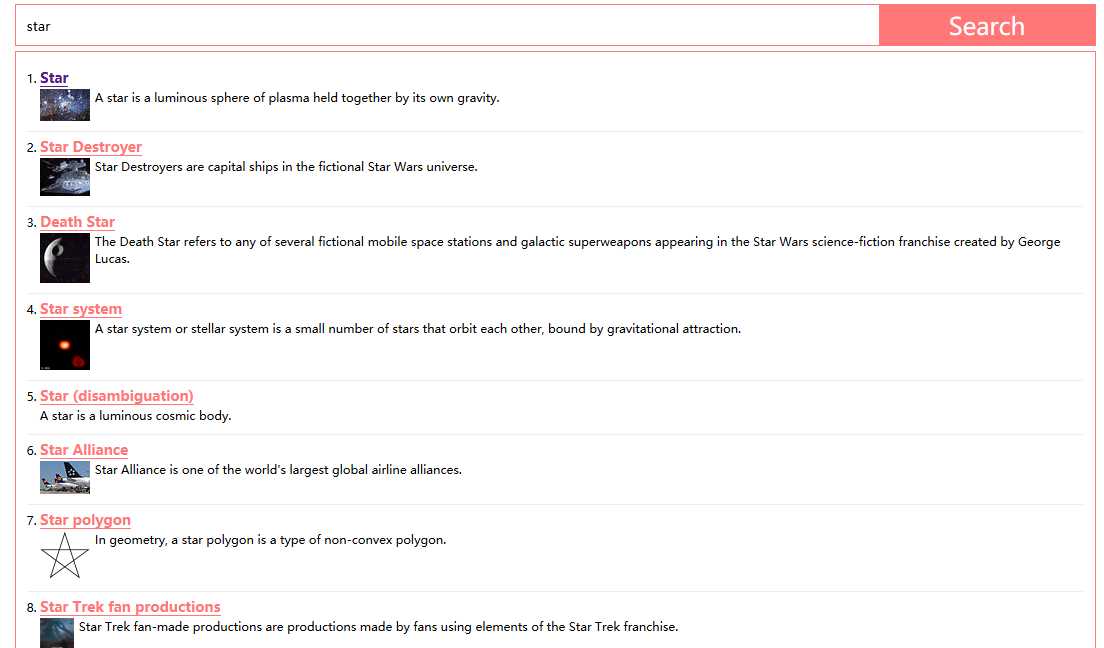This screenshot has width=1104, height=648.
Task: Click the Star Alliance description text
Action: (278, 470)
